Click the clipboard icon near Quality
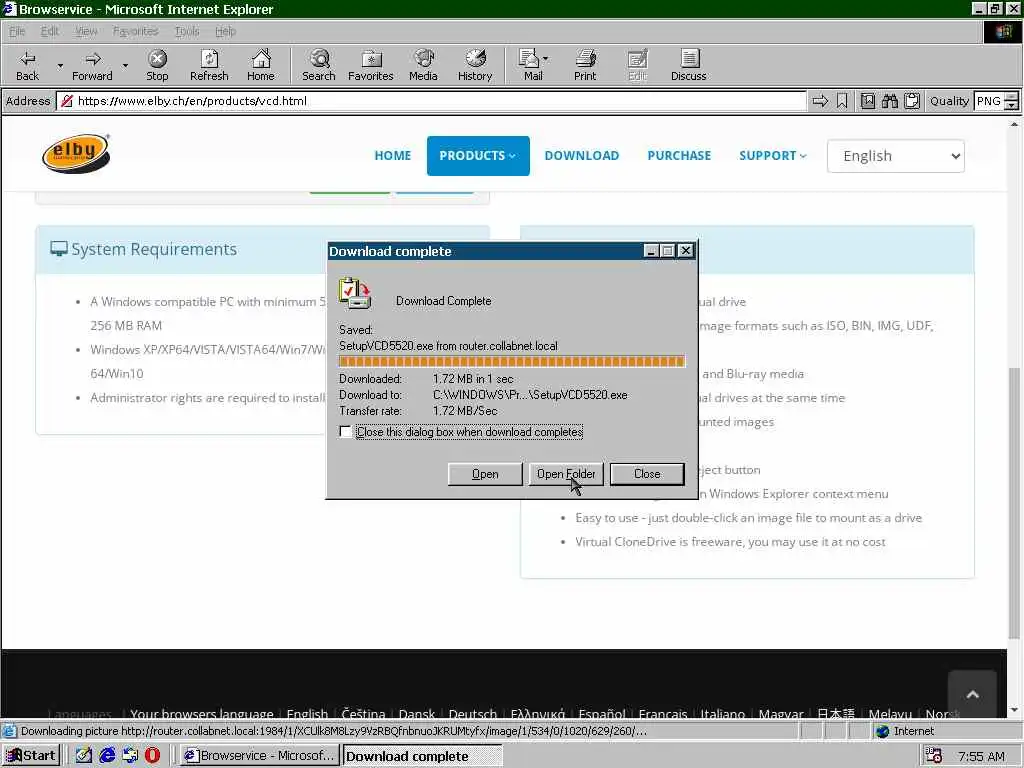This screenshot has height=768, width=1024. point(912,101)
